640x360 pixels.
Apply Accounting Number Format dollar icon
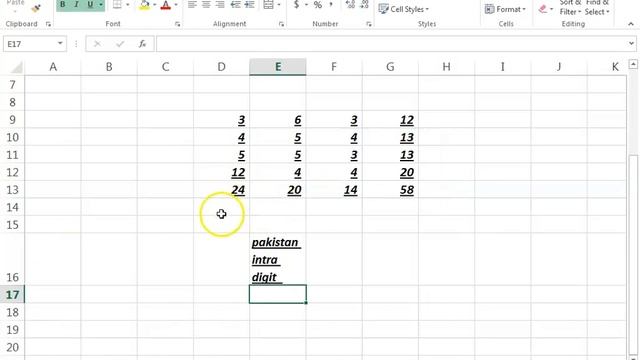tap(297, 5)
